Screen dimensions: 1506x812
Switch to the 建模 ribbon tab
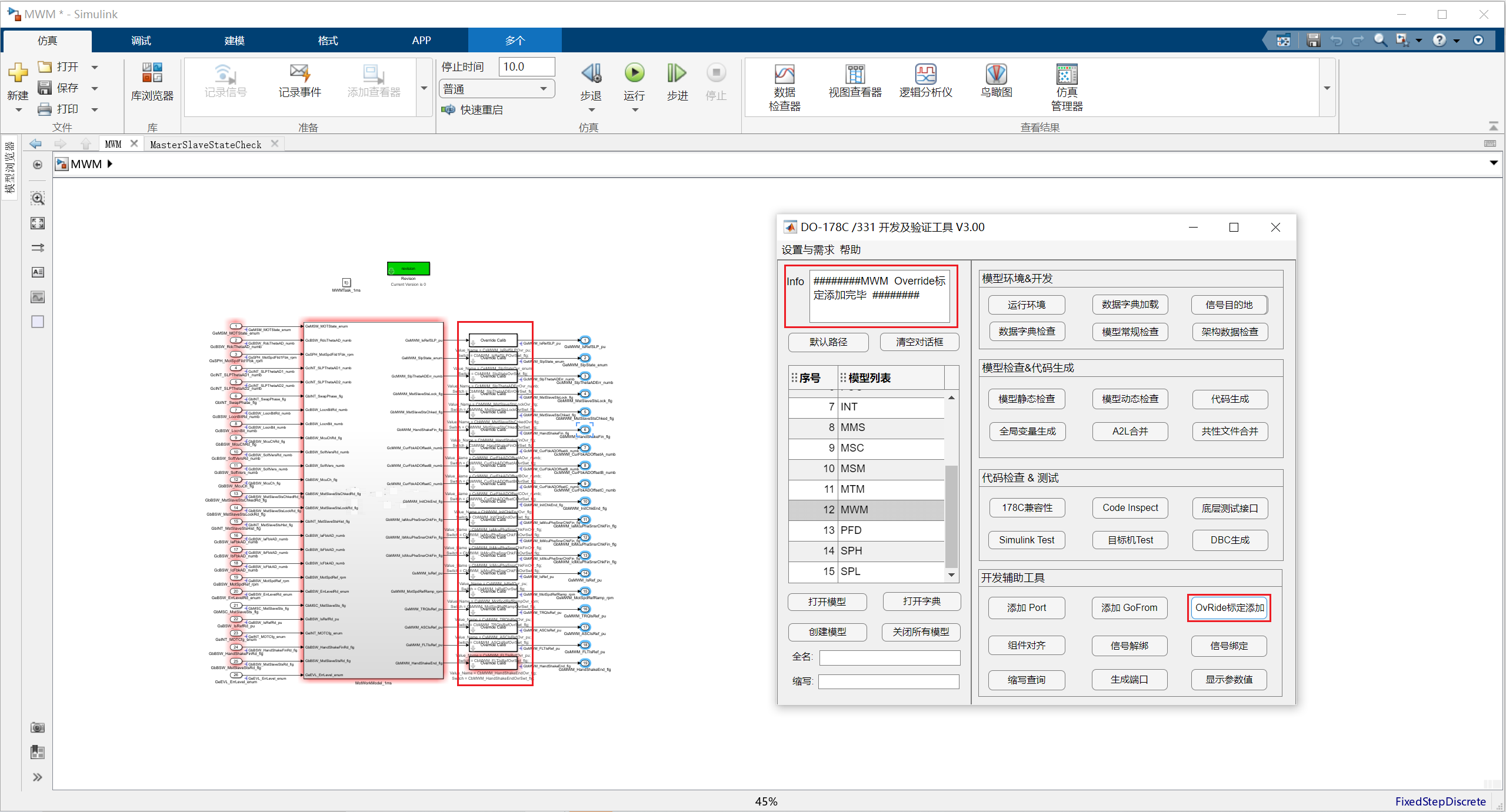click(234, 41)
